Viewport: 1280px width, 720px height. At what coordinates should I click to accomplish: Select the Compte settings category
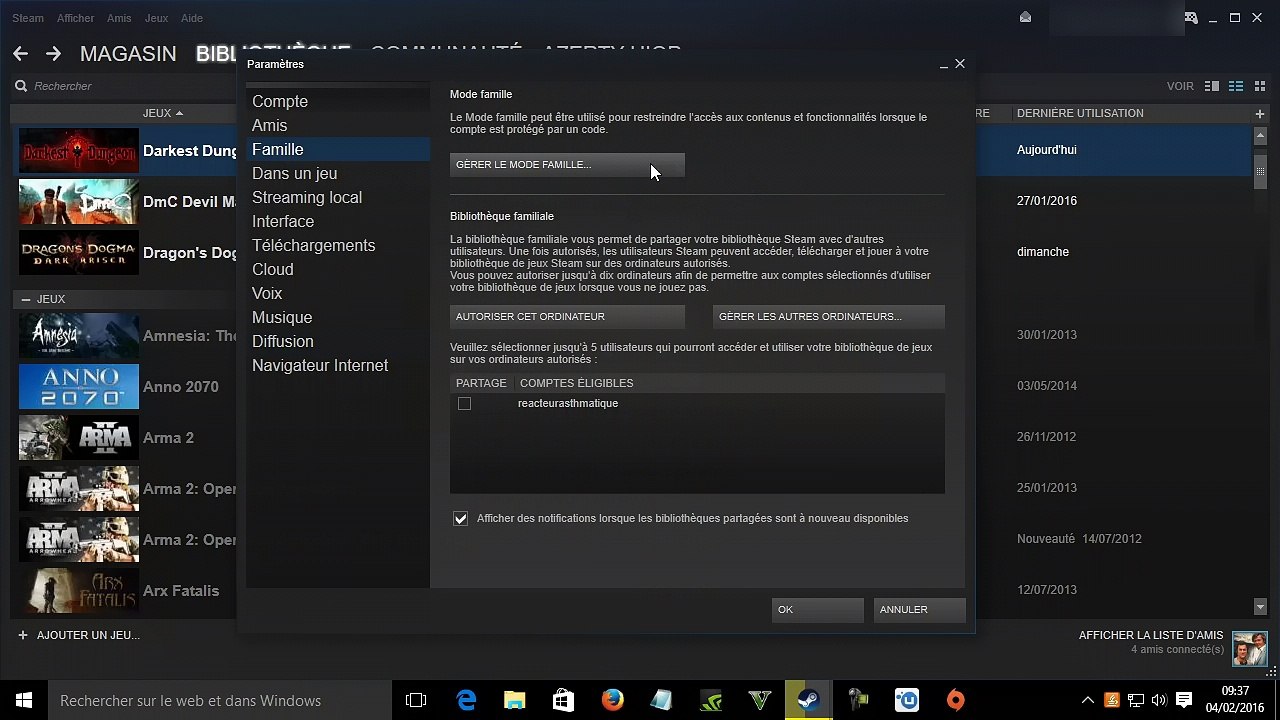coord(338,102)
